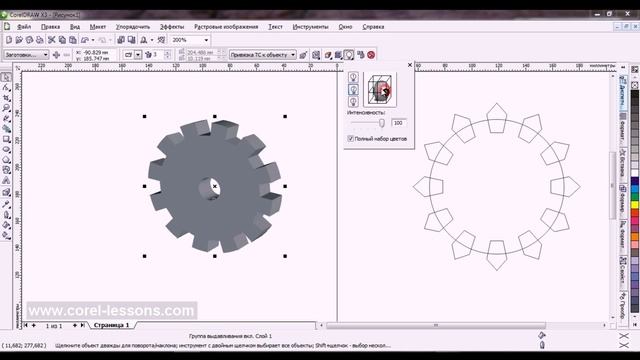
Task: Open the Текст menu
Action: [275, 27]
